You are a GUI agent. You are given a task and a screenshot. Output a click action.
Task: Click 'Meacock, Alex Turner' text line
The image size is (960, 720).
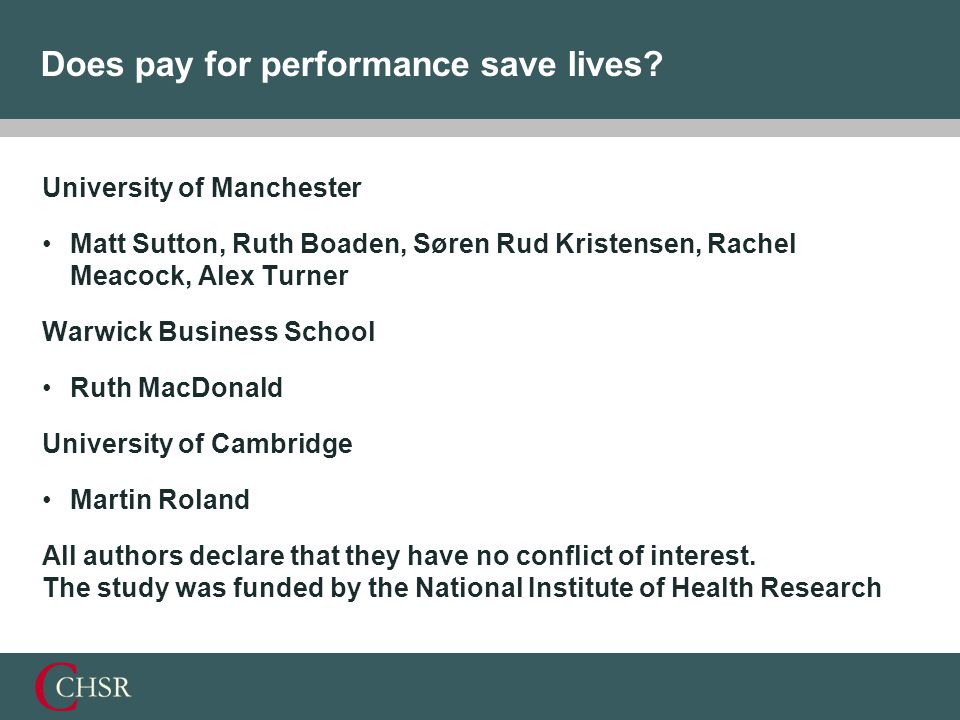pyautogui.click(x=209, y=276)
